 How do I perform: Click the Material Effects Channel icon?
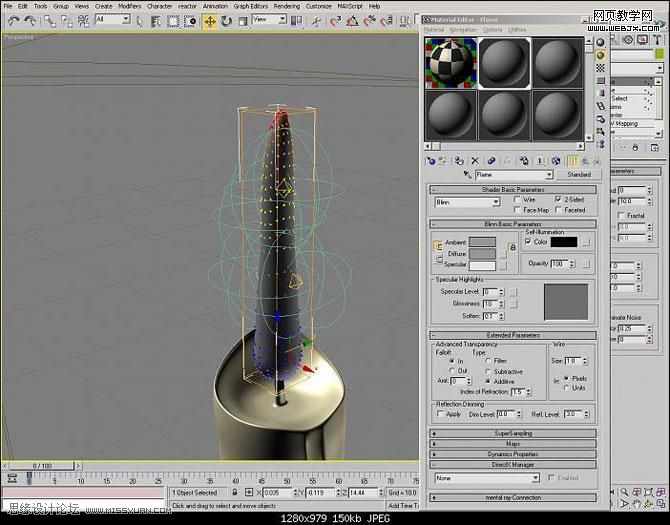[540, 161]
